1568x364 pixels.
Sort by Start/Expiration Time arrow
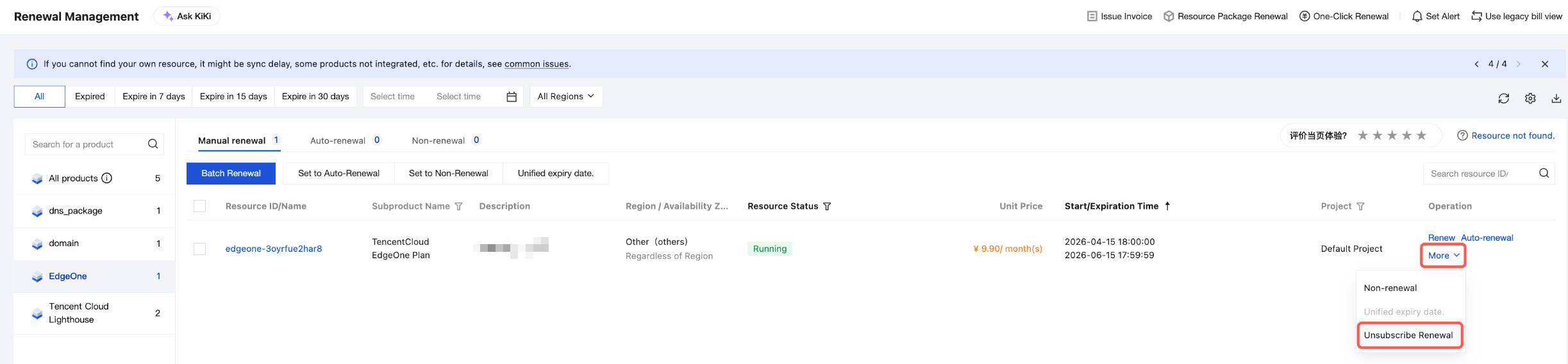coord(1167,206)
